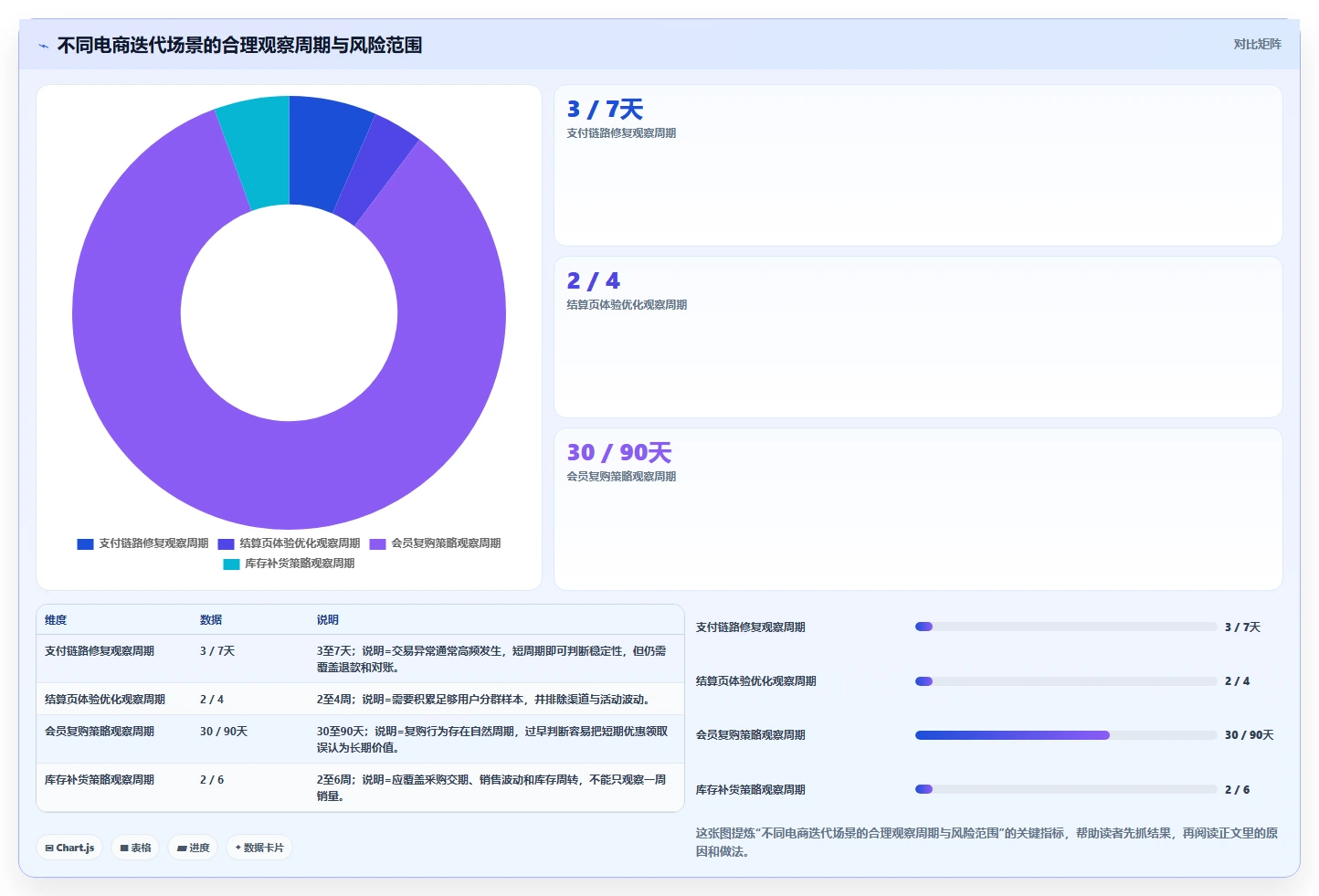Click the 3 / 7天 table cell

pyautogui.click(x=217, y=651)
